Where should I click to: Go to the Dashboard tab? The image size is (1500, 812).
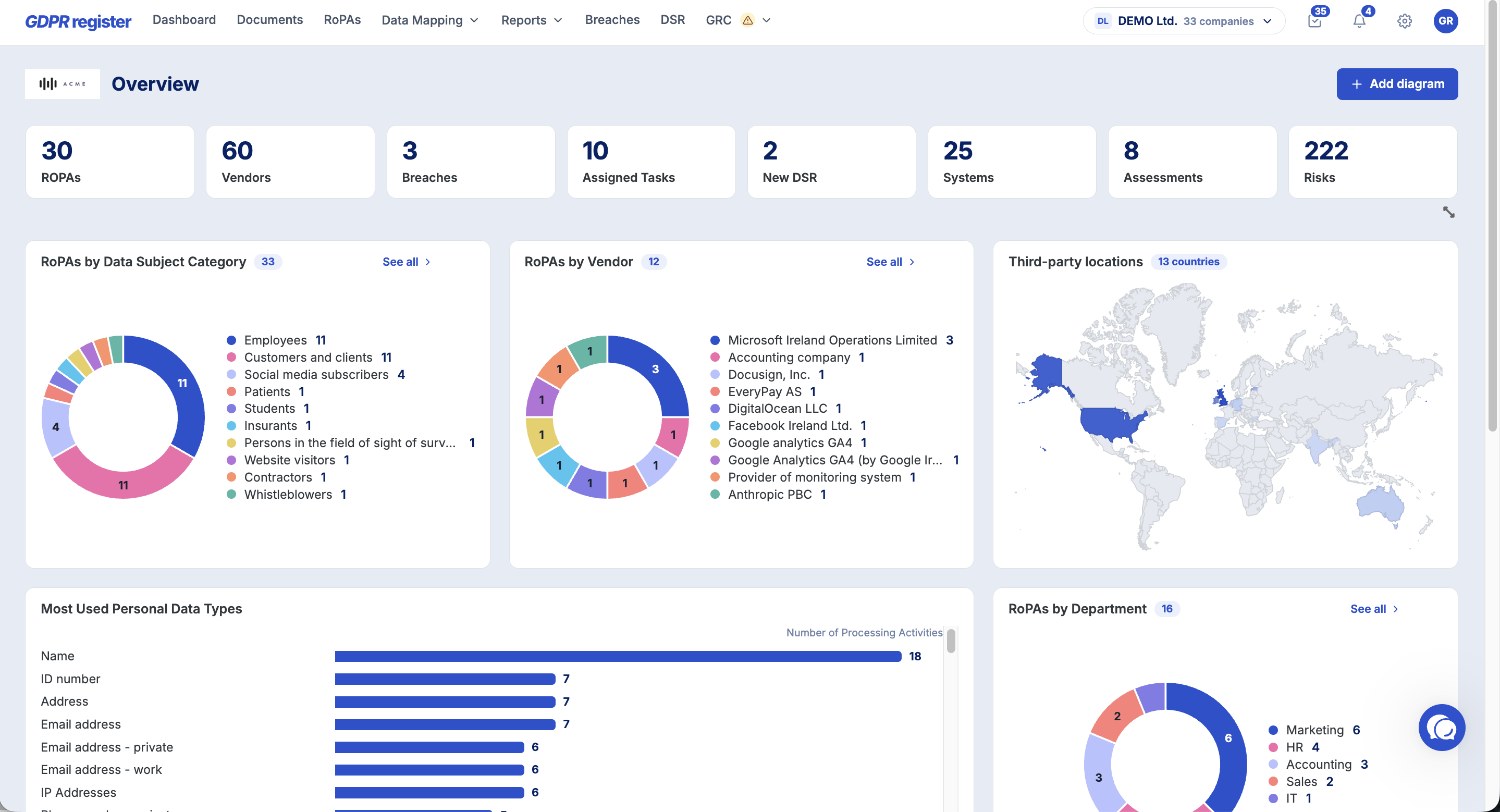[184, 20]
